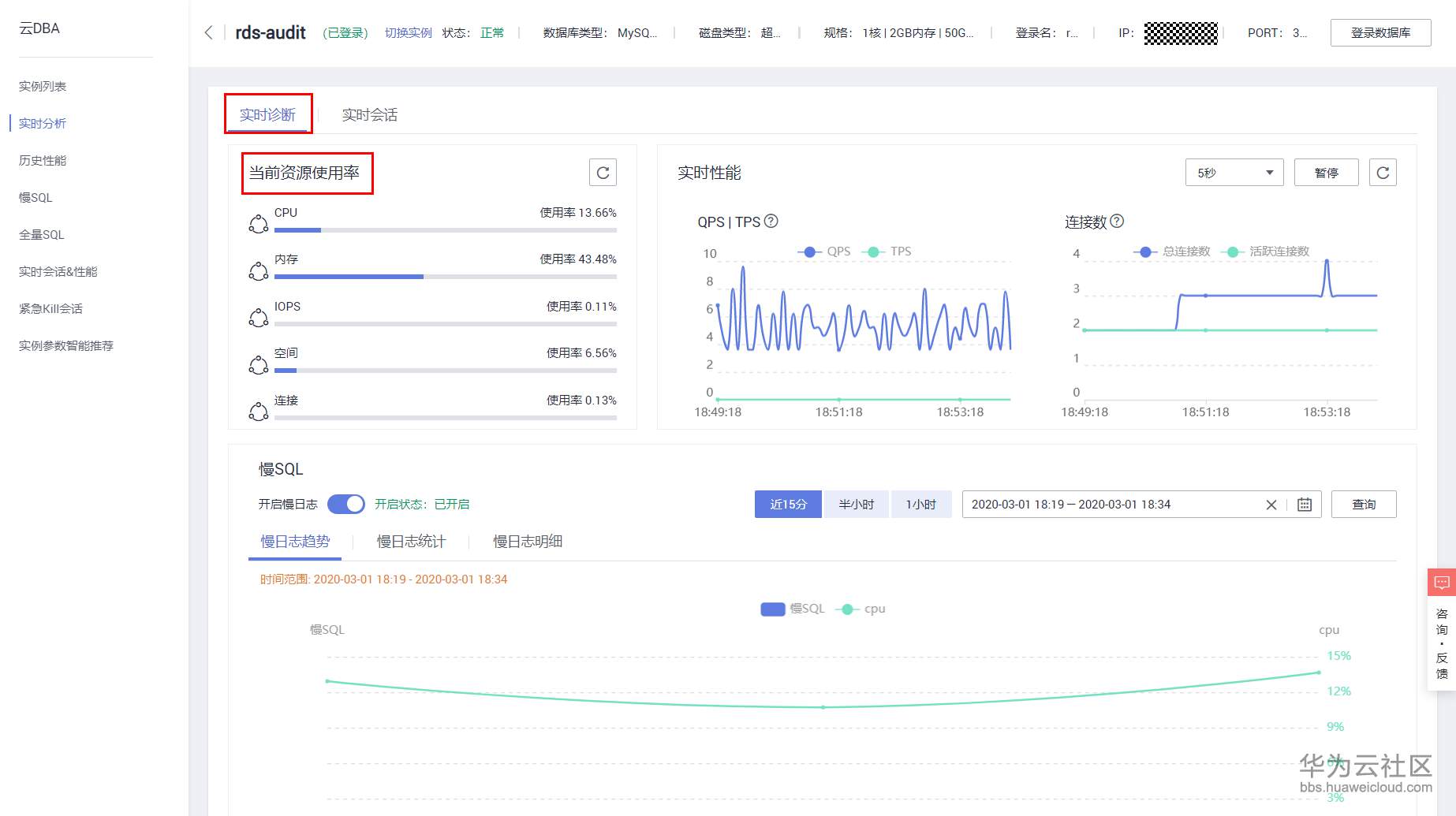Click the 空间 usage progress bar
Image resolution: width=1456 pixels, height=816 pixels.
click(x=446, y=371)
